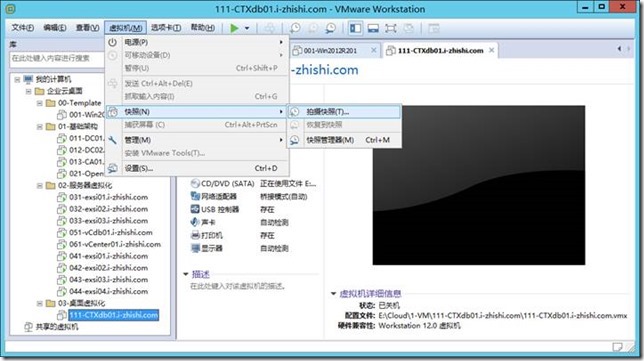Screen dimensions: 644x361
Task: Collapse the 01-基础架构 folder node
Action: pos(39,126)
